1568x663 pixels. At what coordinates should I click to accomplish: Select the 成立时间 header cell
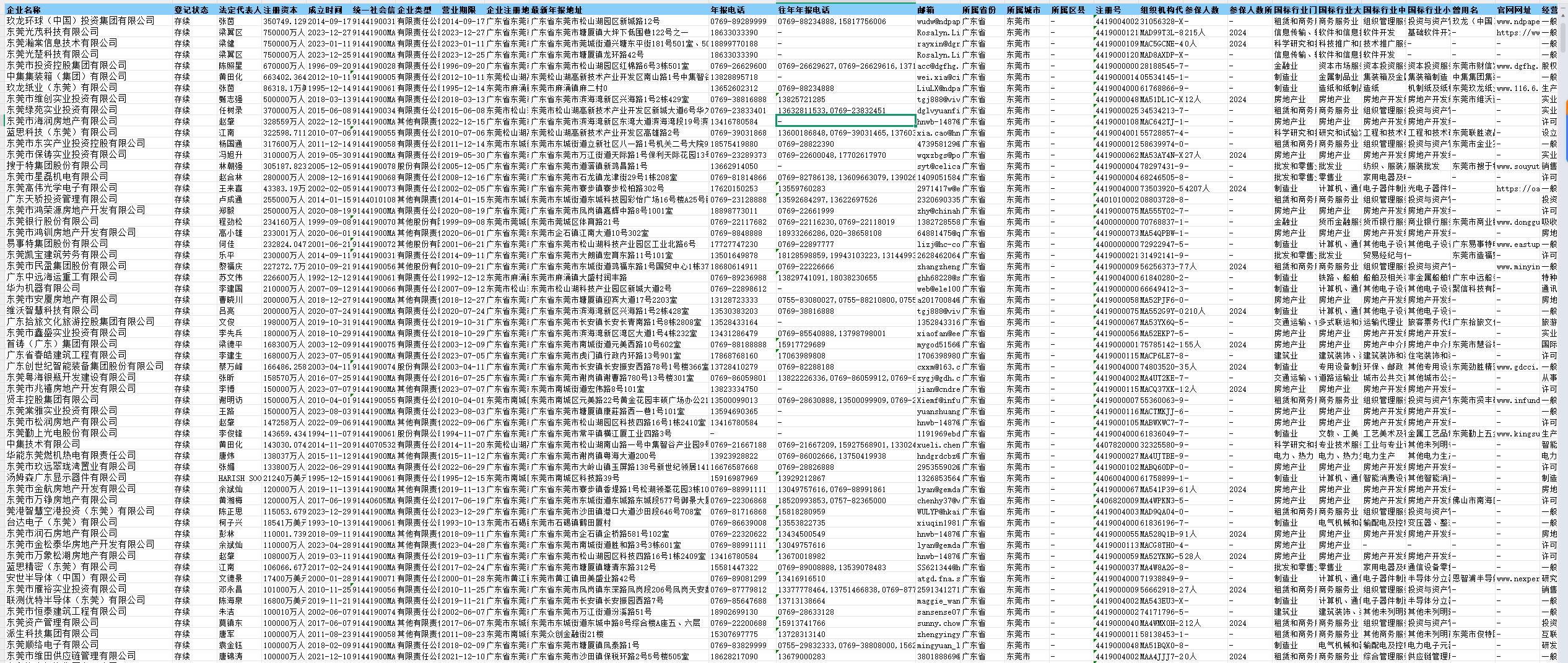point(325,10)
